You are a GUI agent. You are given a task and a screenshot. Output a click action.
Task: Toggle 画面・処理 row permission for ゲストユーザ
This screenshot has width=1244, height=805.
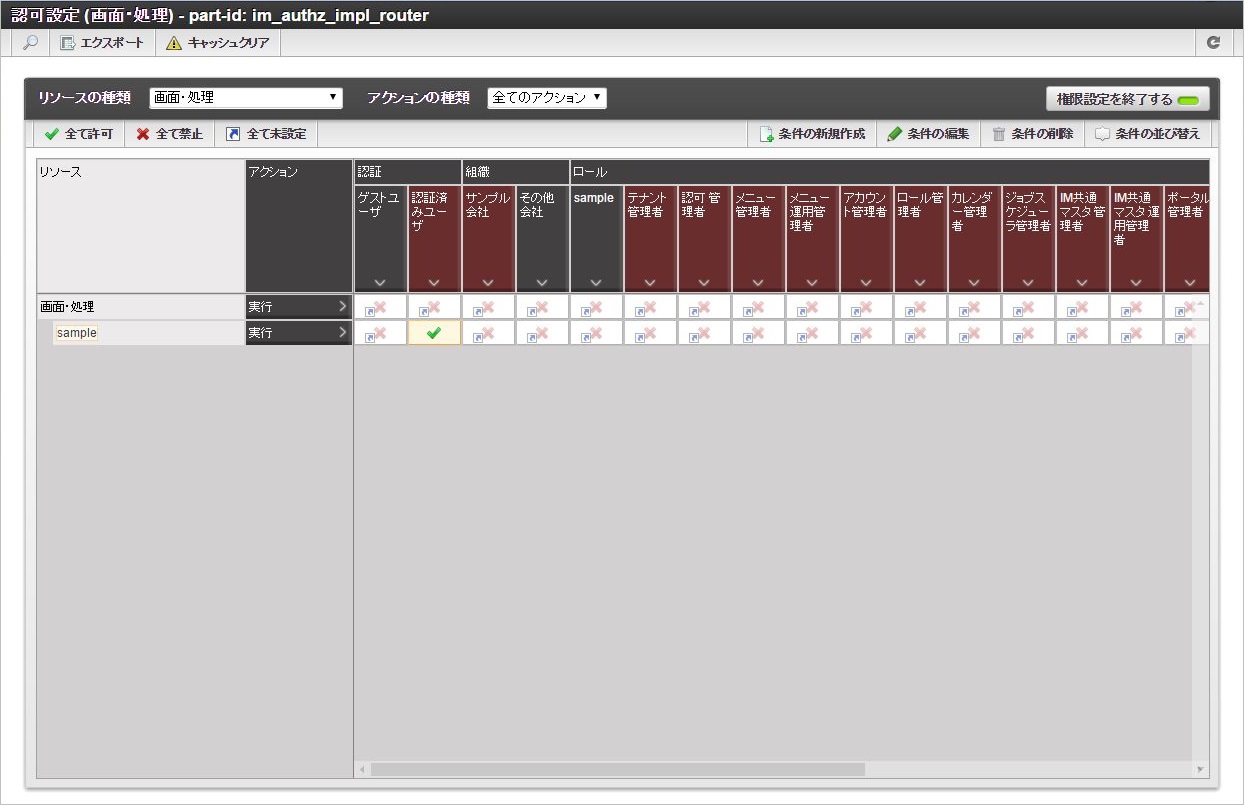tap(380, 307)
